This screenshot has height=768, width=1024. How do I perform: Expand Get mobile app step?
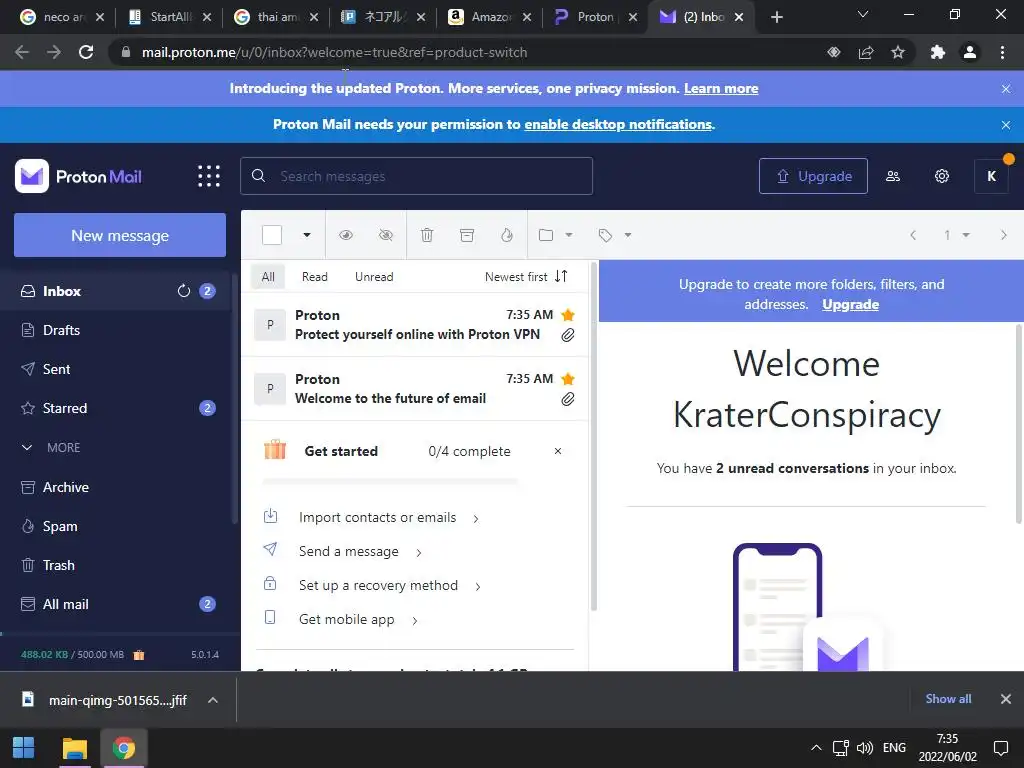[x=358, y=620]
